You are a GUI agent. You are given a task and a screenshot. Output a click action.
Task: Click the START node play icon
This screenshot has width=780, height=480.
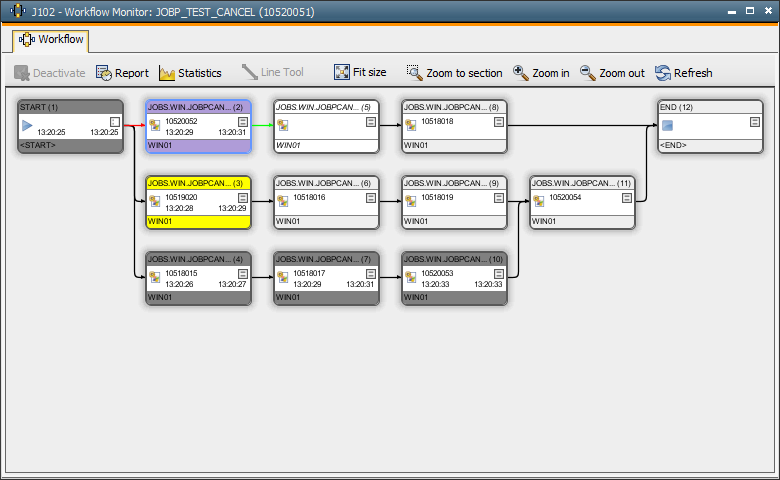[27, 125]
